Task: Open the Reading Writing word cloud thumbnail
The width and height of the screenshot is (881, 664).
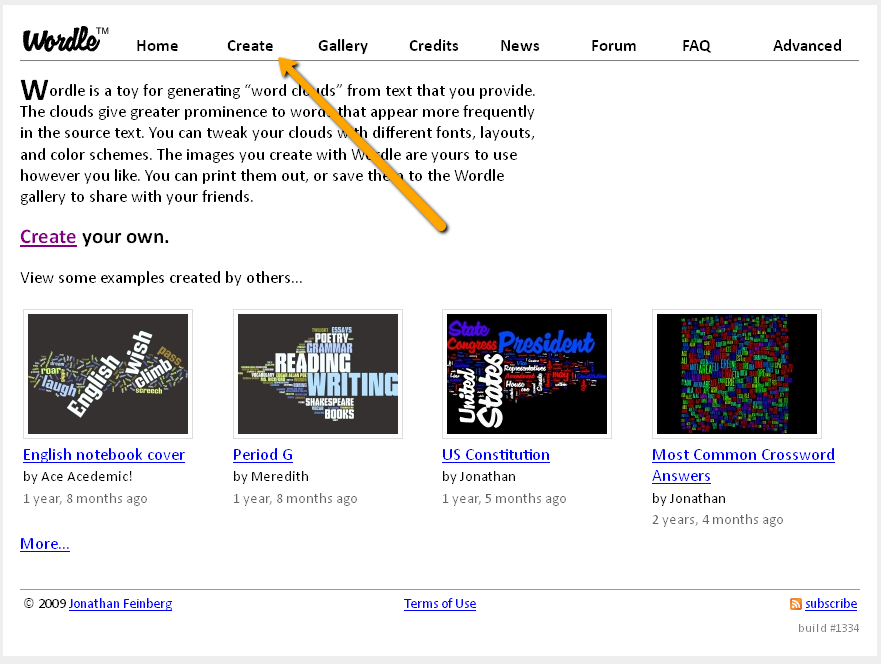Action: [318, 374]
